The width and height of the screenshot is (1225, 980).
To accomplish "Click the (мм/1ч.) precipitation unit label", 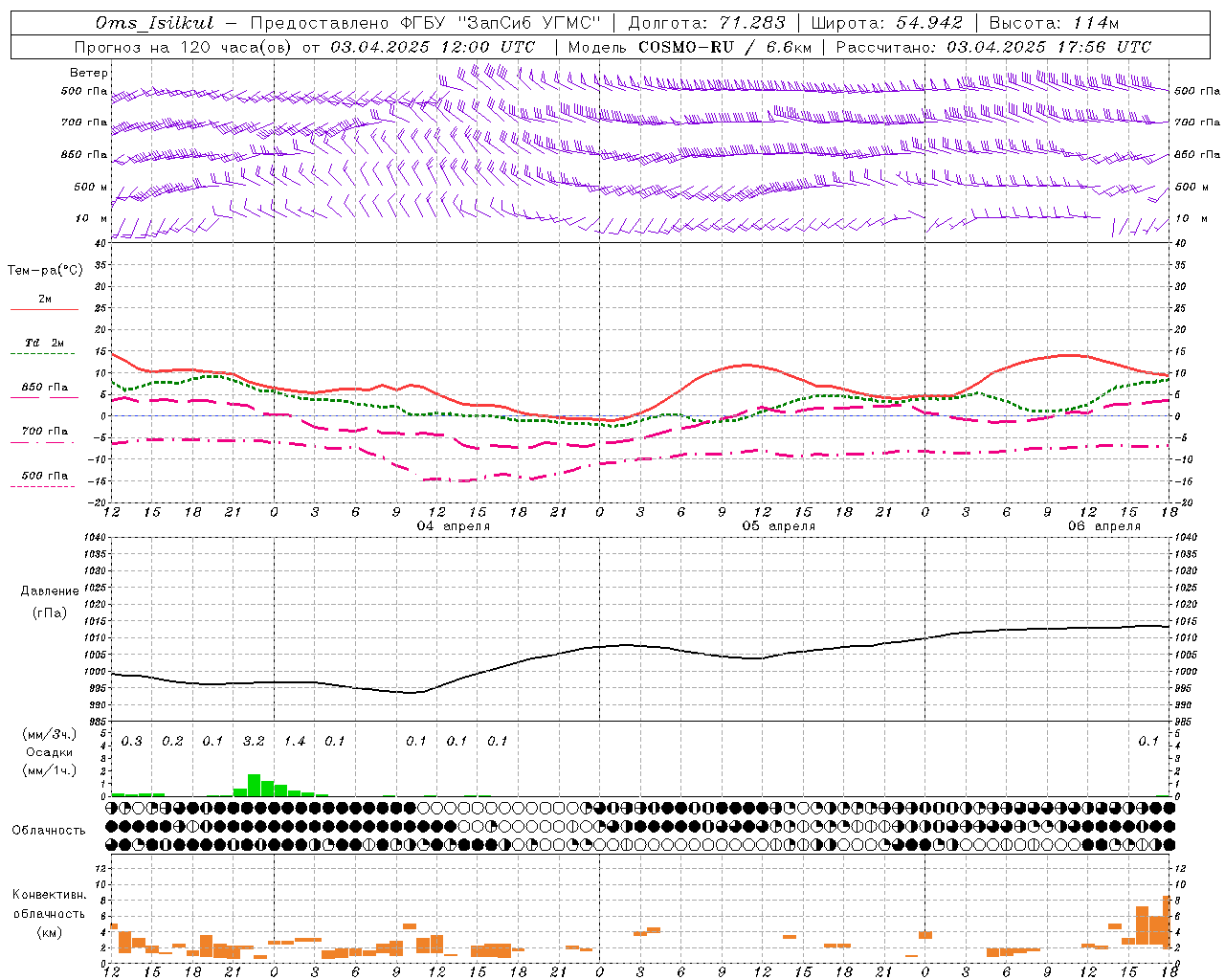I will tap(49, 770).
